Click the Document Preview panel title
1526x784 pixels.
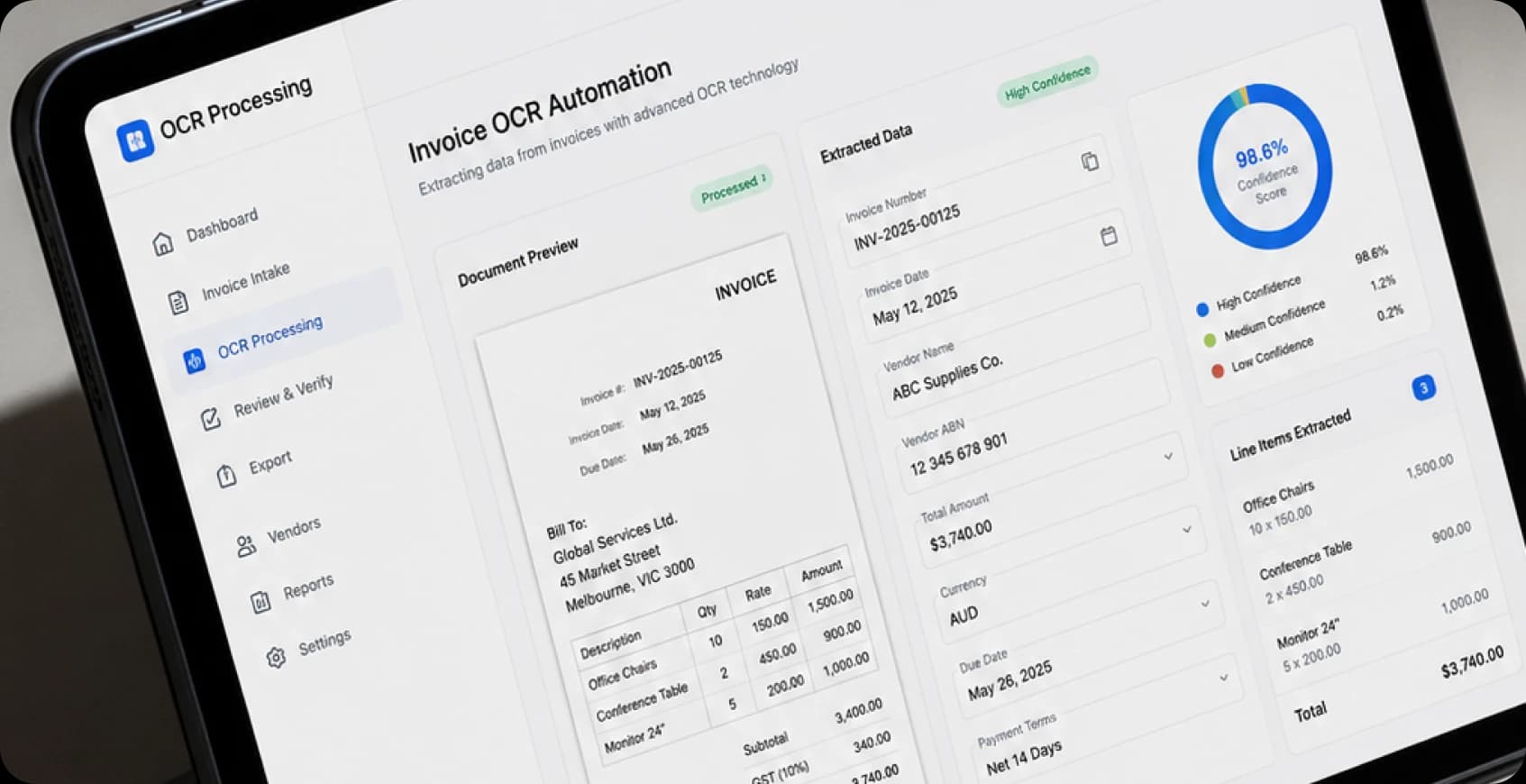pos(517,263)
